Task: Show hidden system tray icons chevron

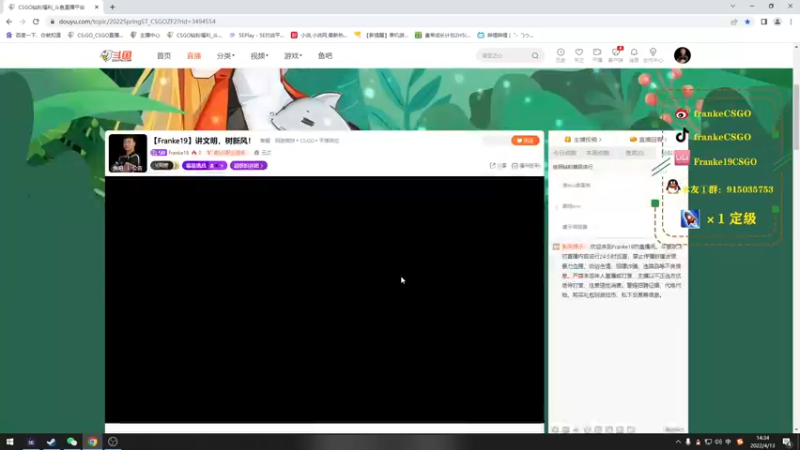Action: (x=678, y=442)
